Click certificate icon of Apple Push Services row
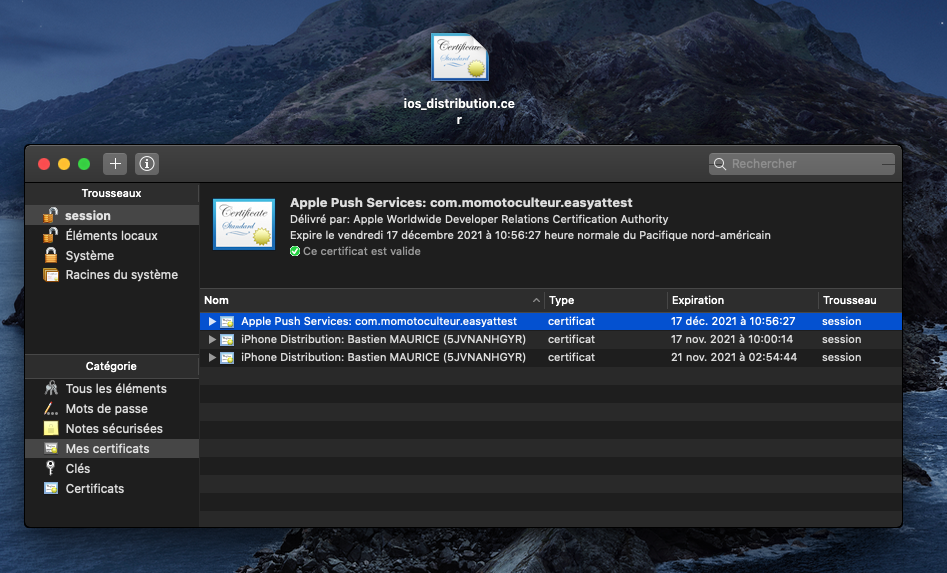Viewport: 947px width, 573px height. click(x=227, y=322)
